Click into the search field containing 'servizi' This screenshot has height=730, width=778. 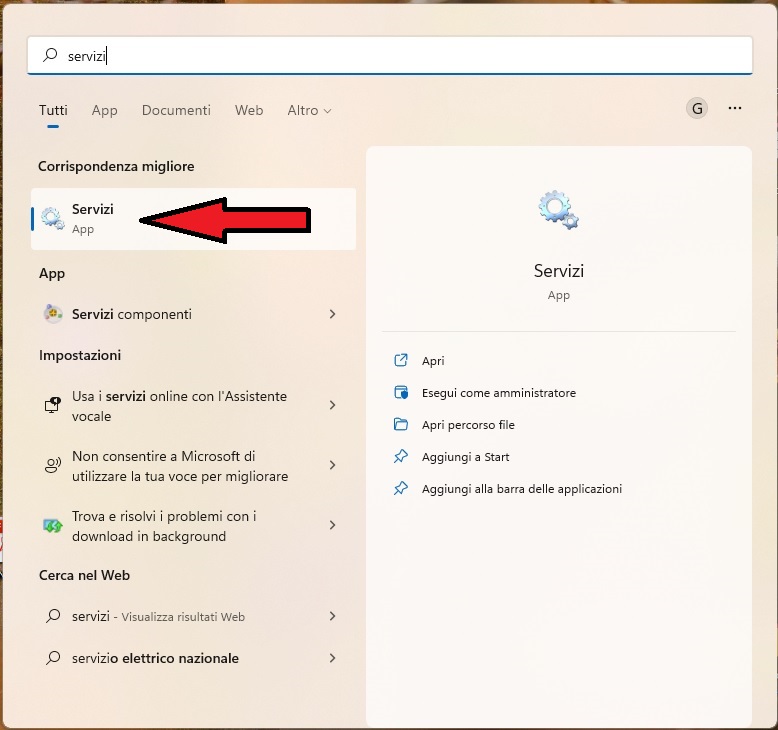click(389, 56)
